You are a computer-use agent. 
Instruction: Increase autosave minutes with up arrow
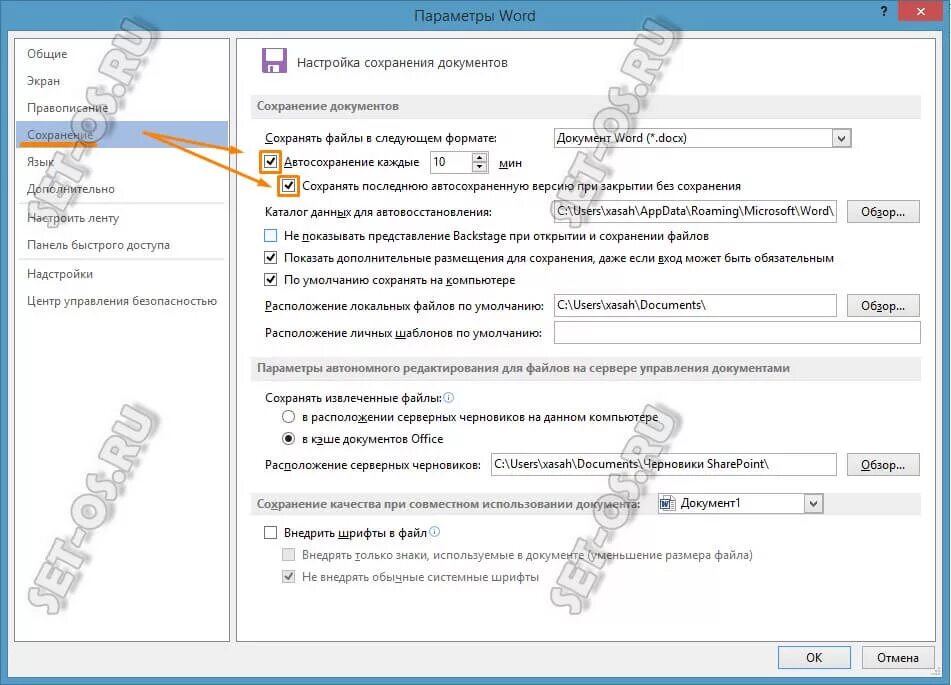(480, 157)
